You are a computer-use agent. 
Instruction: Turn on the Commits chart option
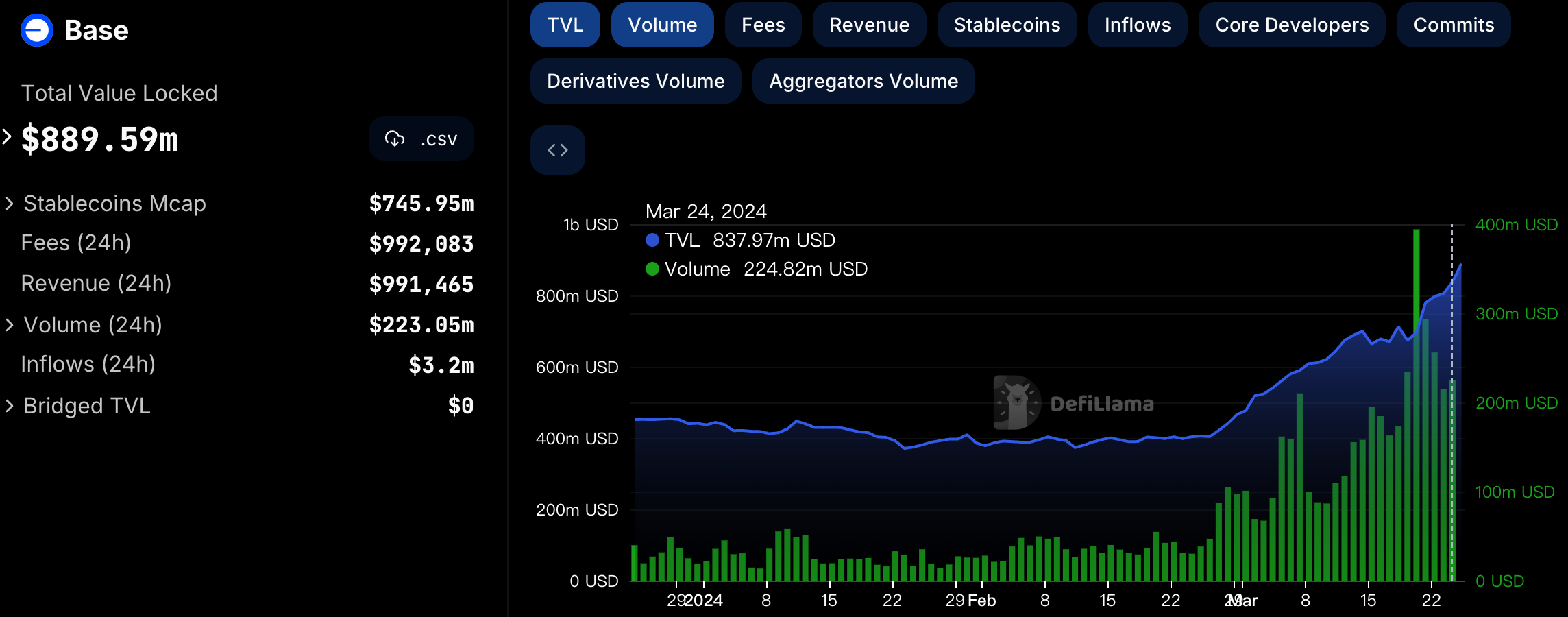pyautogui.click(x=1454, y=25)
